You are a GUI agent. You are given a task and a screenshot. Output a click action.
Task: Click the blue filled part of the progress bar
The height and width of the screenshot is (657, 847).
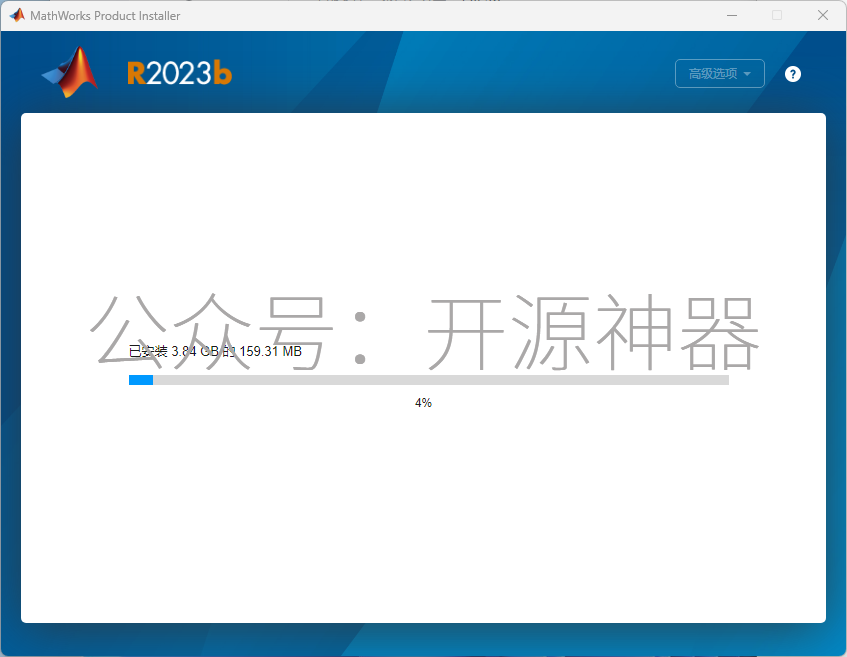coord(141,380)
